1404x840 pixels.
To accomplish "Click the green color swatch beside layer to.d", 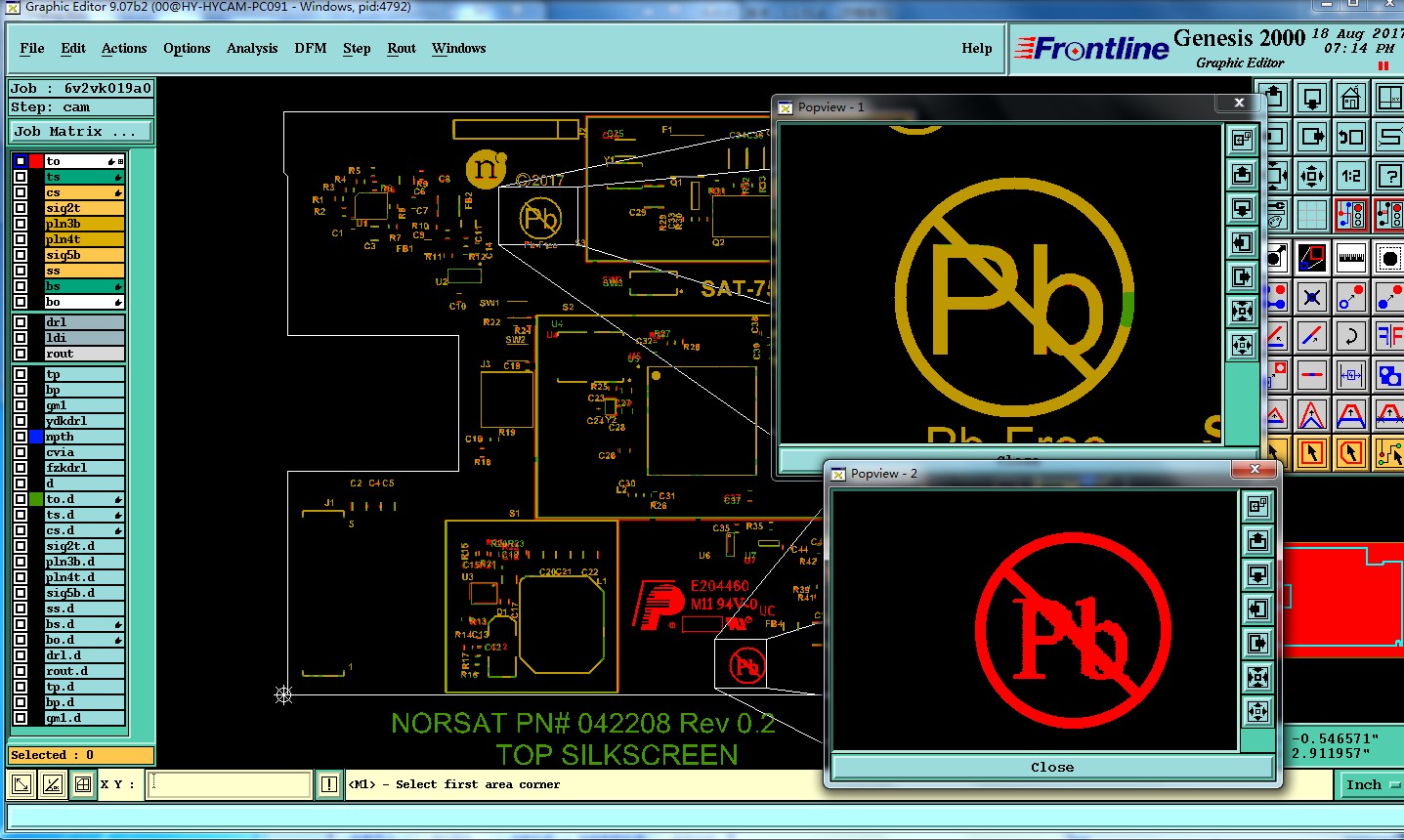I will coord(36,499).
